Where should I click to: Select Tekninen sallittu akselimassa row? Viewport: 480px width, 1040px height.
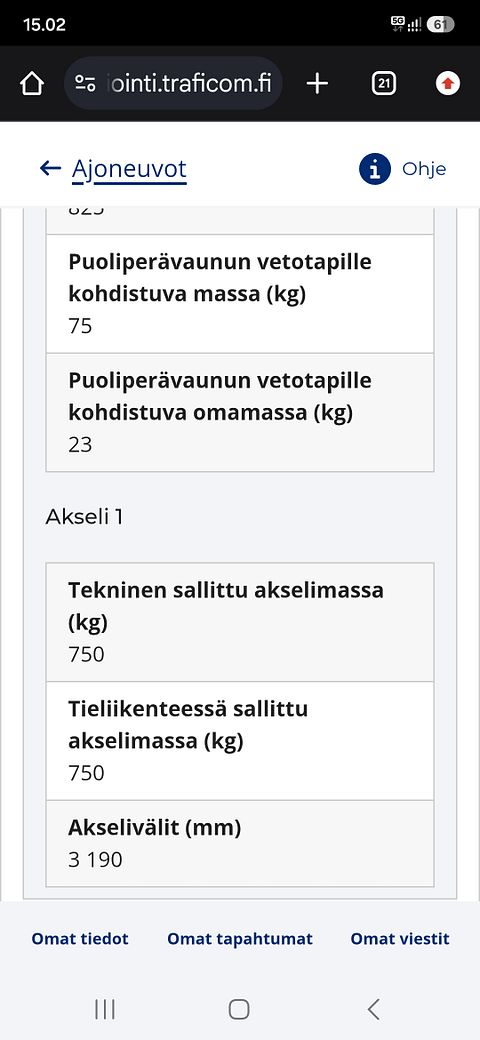240,622
